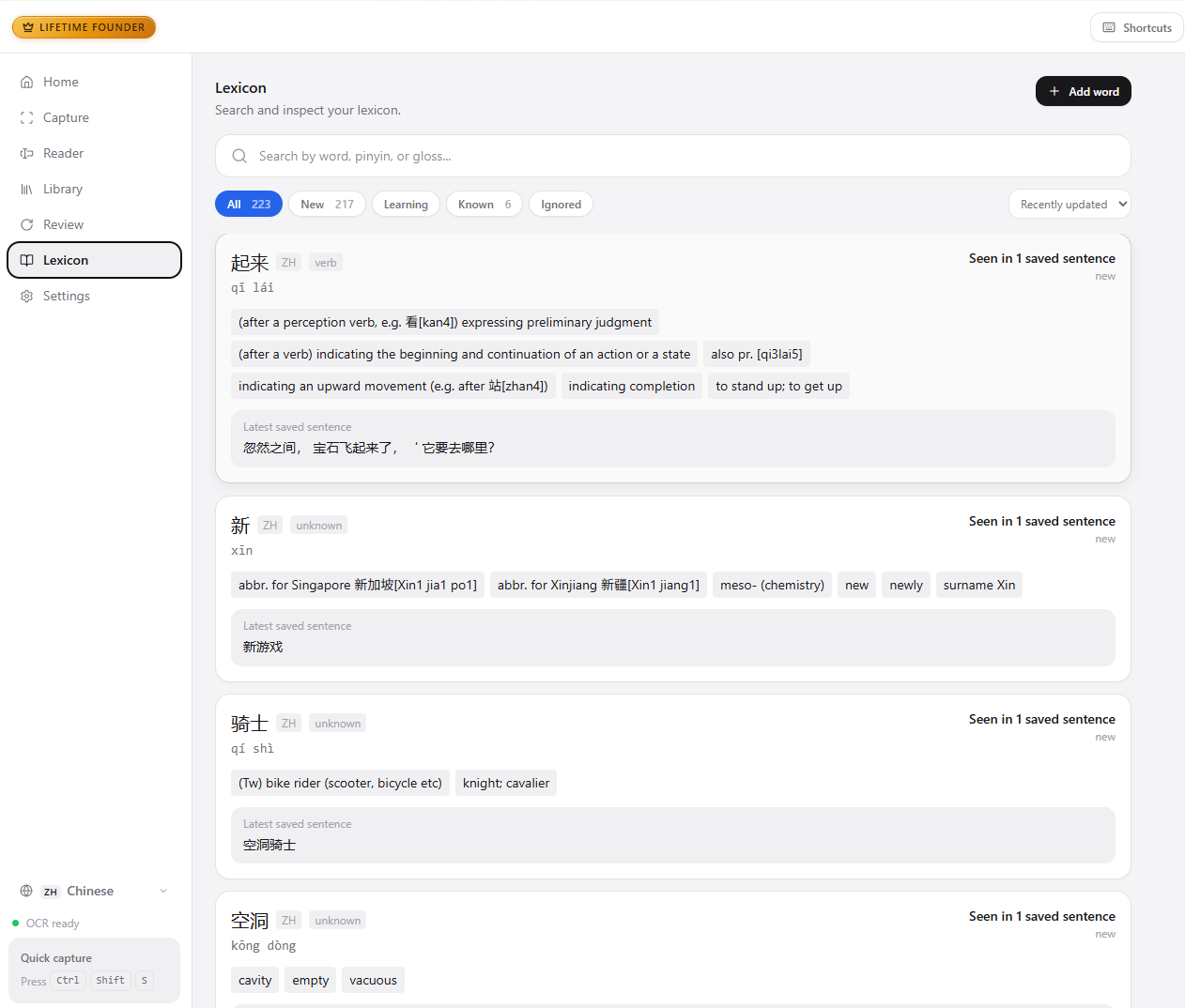1185x1008 pixels.
Task: Click the 'meso- (chemistry)' gloss chip
Action: click(x=772, y=585)
